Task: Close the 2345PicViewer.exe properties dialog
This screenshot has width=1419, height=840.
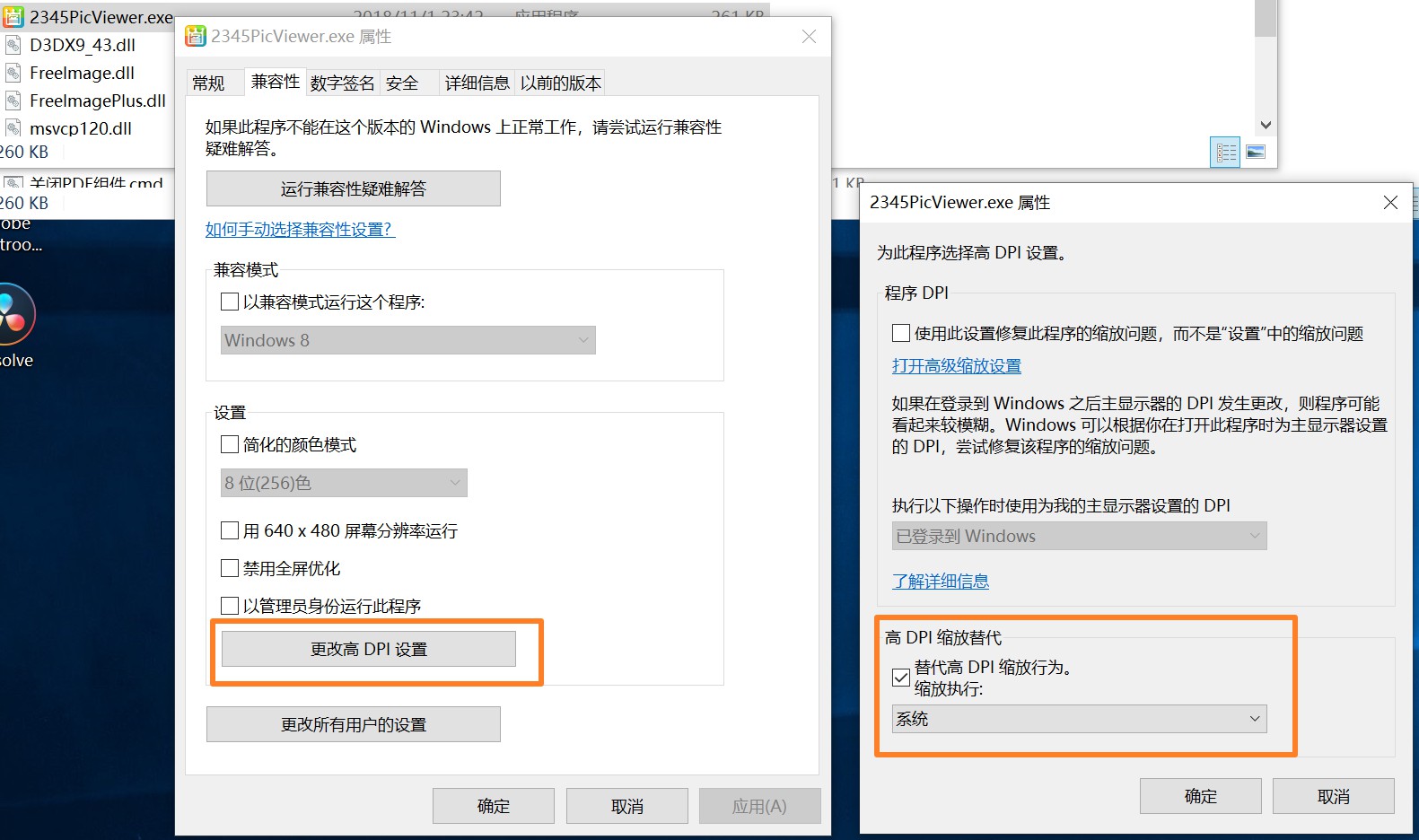Action: tap(809, 36)
